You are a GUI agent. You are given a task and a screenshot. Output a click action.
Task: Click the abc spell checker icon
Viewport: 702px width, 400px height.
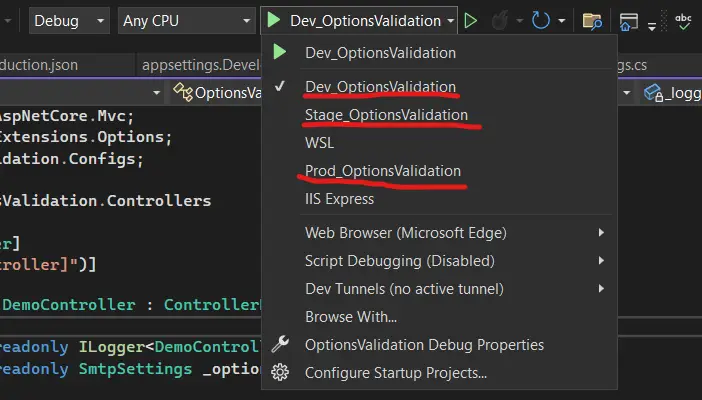684,20
